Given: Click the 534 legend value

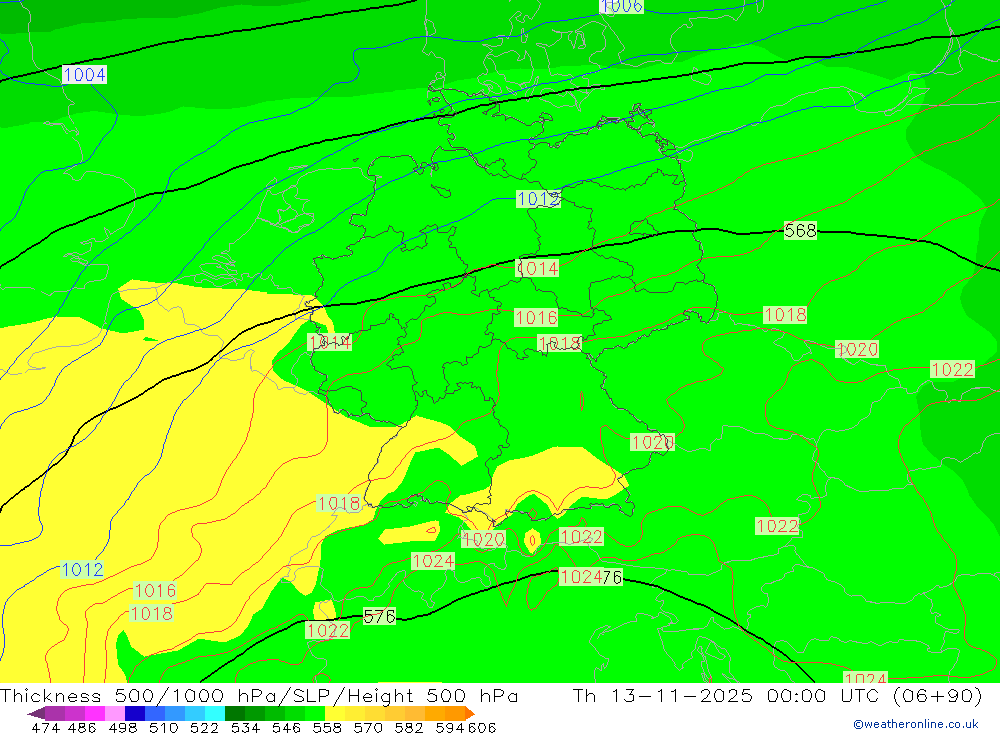Looking at the screenshot, I should pos(245,727).
